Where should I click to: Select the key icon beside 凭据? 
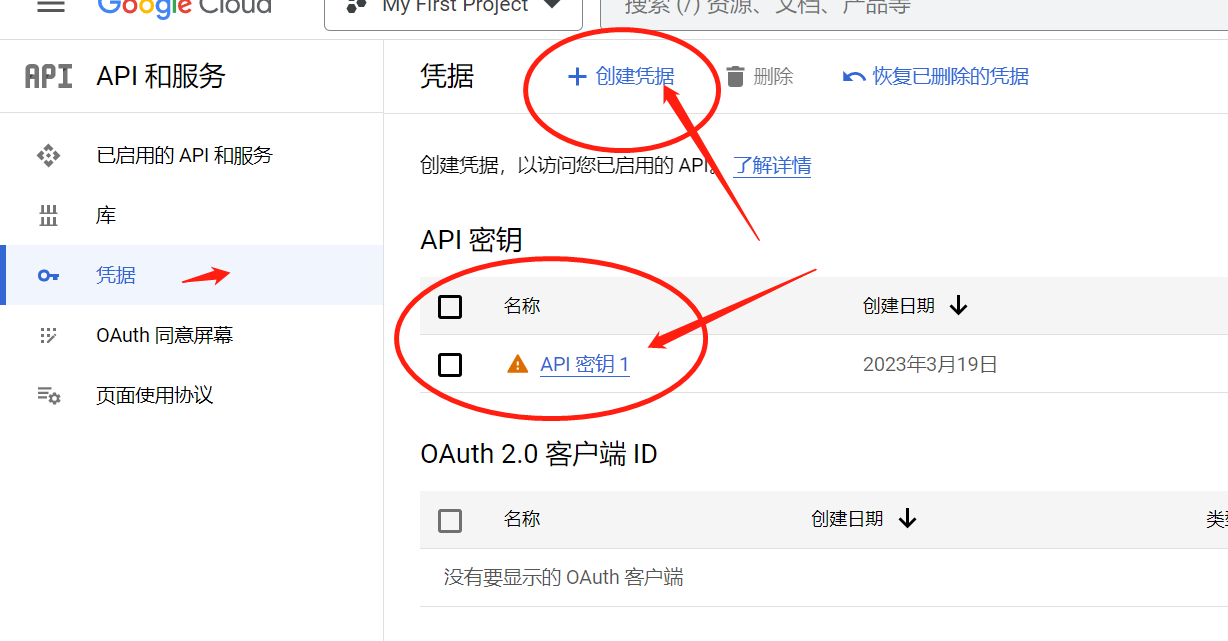point(48,275)
